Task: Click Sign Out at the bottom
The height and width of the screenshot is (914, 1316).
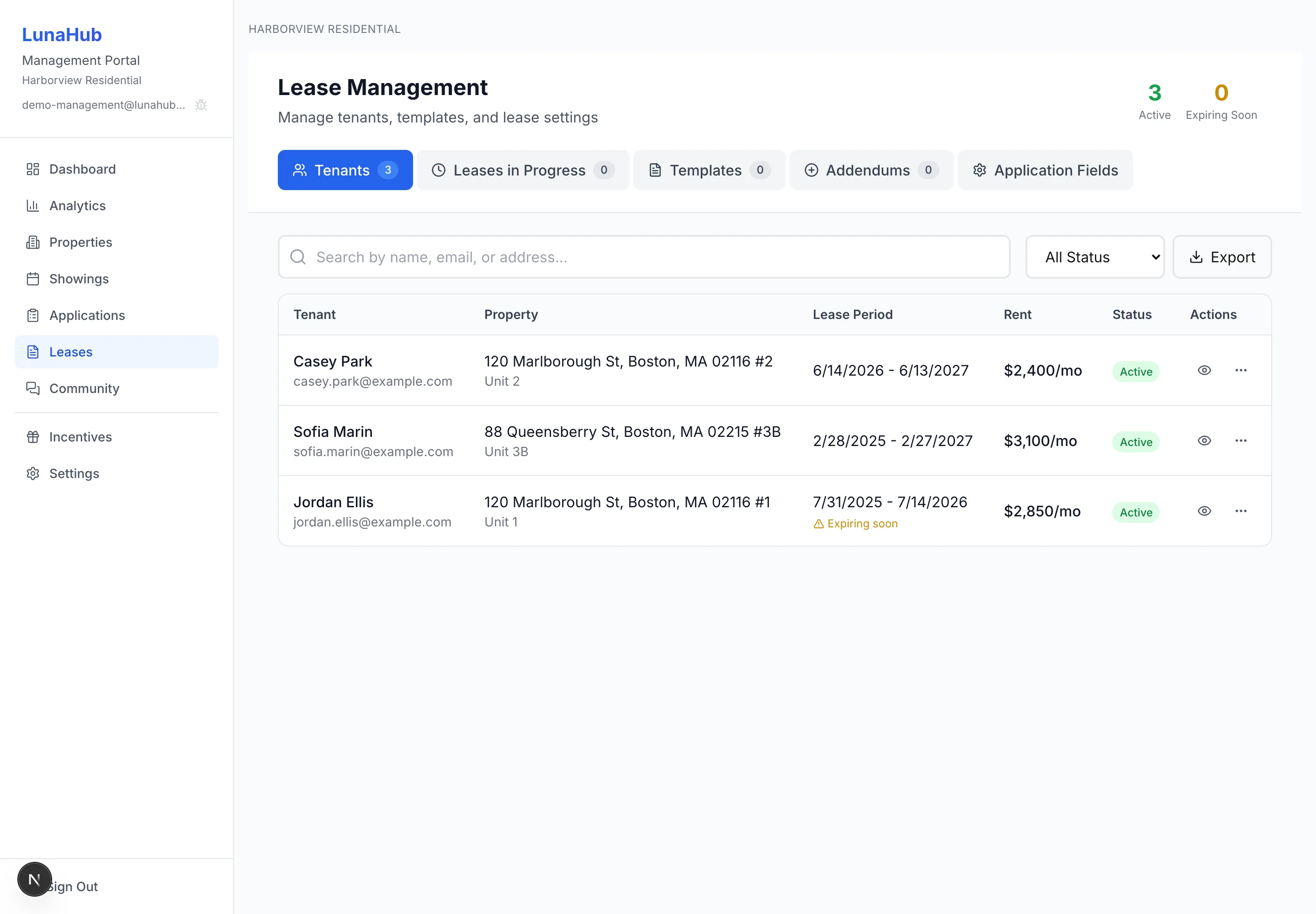Action: (x=72, y=887)
